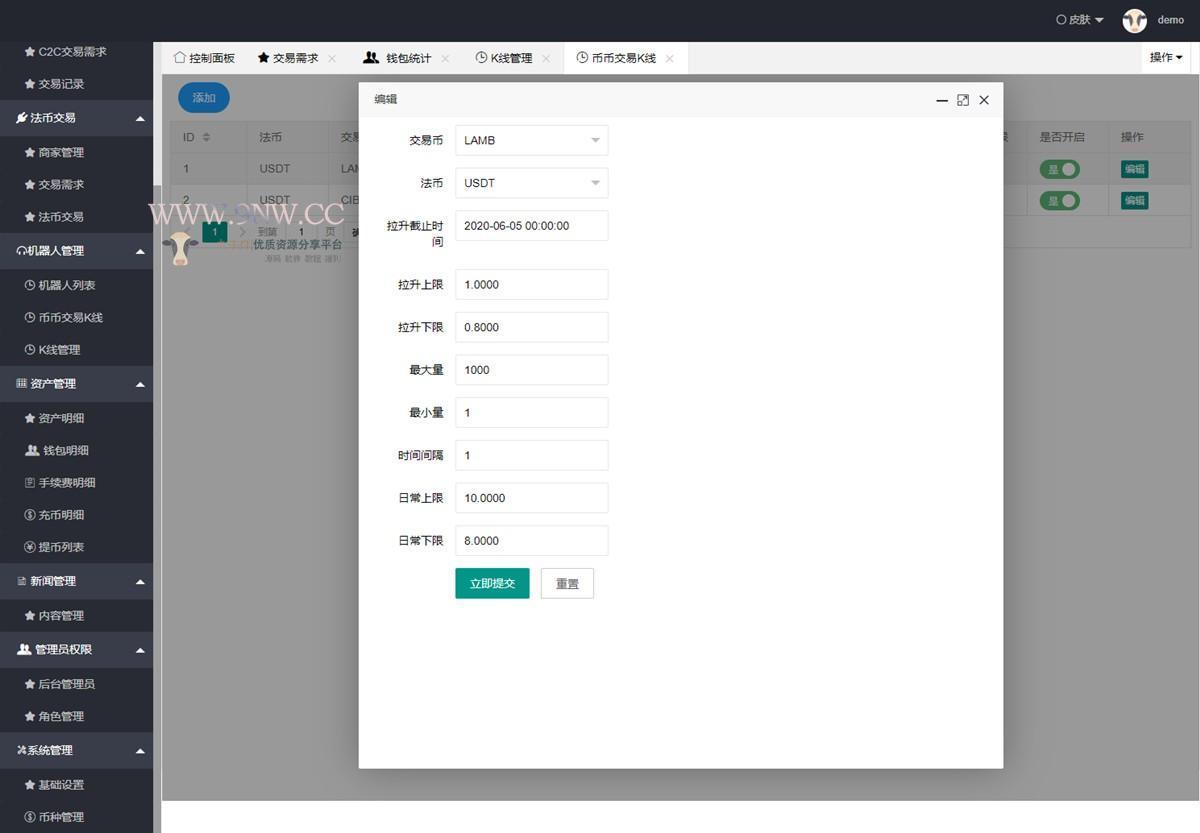The height and width of the screenshot is (833, 1200).
Task: Open the 皮肤 skin selector
Action: [1080, 20]
